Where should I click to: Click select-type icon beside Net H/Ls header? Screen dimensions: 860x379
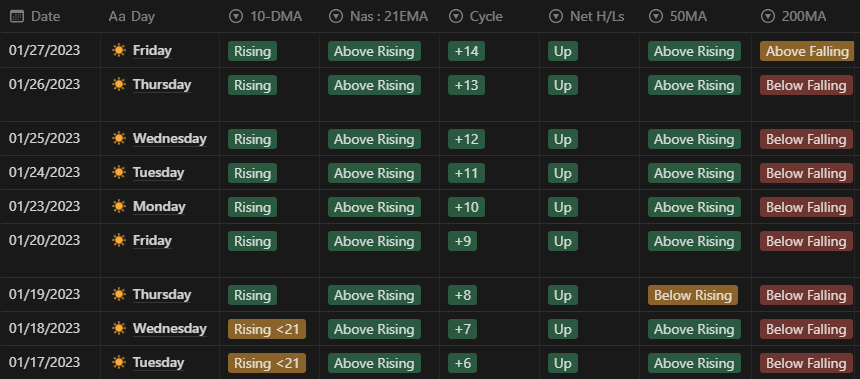point(556,17)
